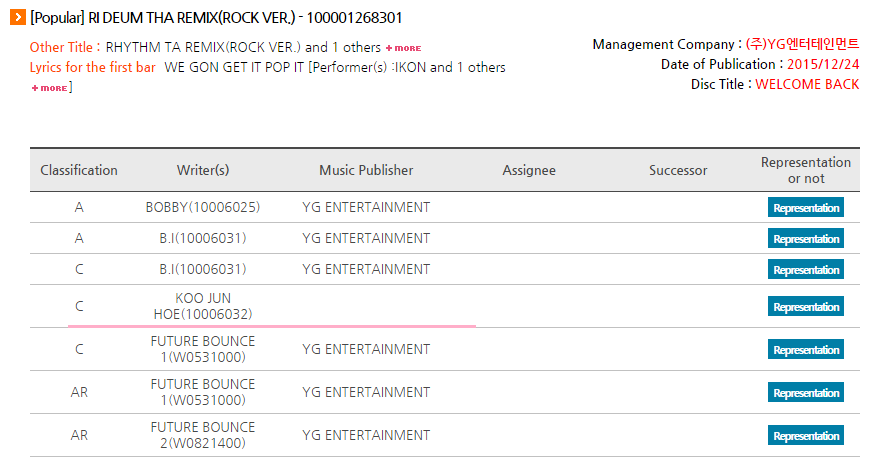Click the Classification column header
The width and height of the screenshot is (883, 473).
(79, 170)
